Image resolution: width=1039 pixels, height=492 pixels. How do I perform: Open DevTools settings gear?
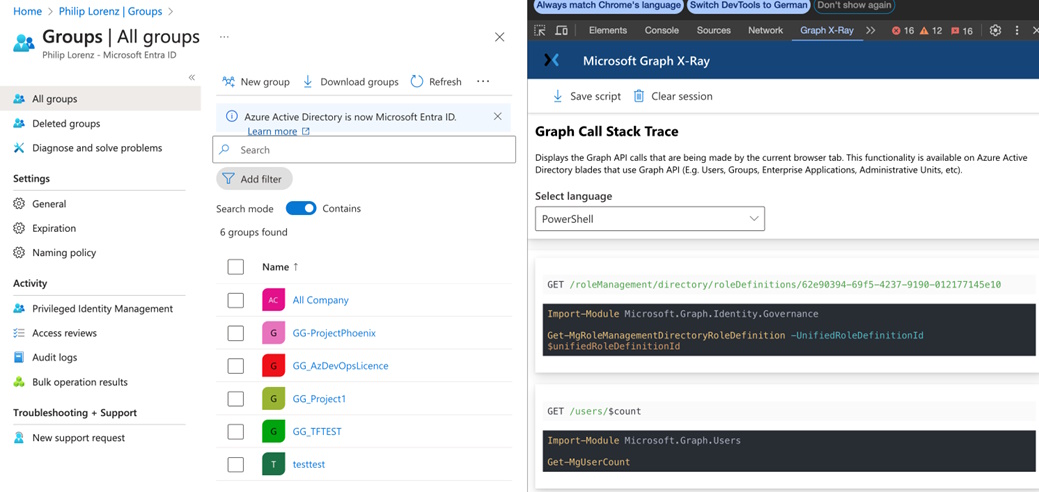click(995, 31)
